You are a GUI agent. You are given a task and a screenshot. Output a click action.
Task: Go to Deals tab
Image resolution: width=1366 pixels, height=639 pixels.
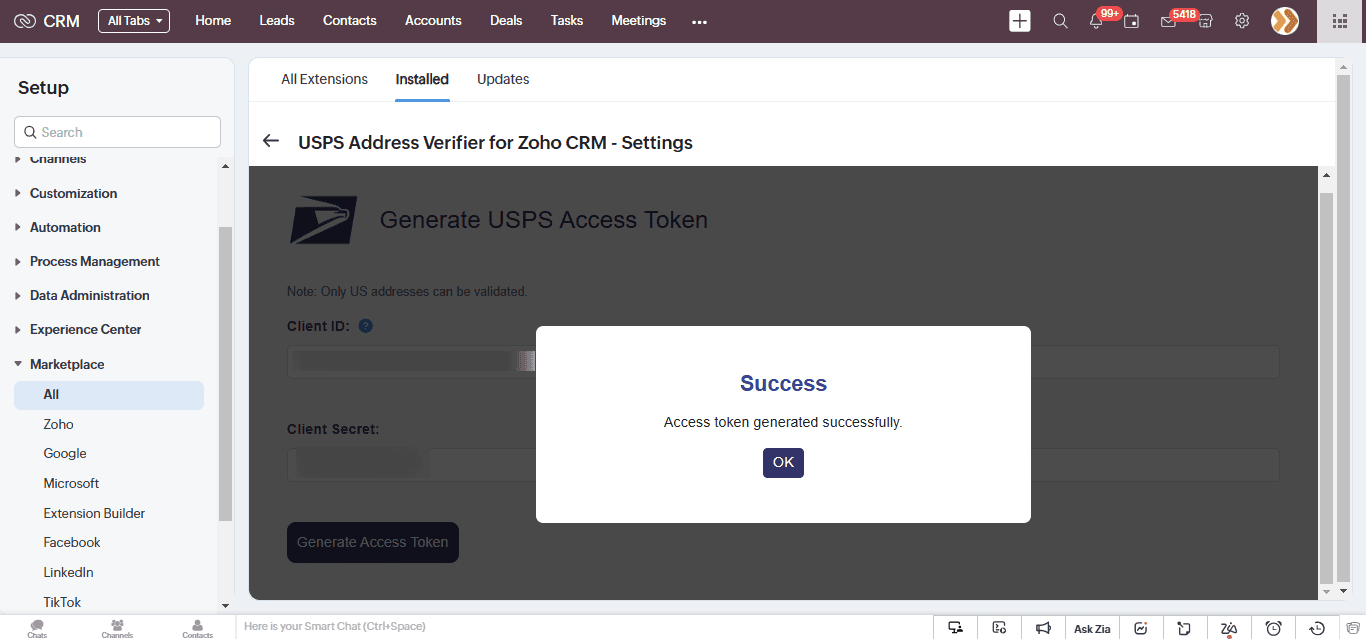point(506,21)
